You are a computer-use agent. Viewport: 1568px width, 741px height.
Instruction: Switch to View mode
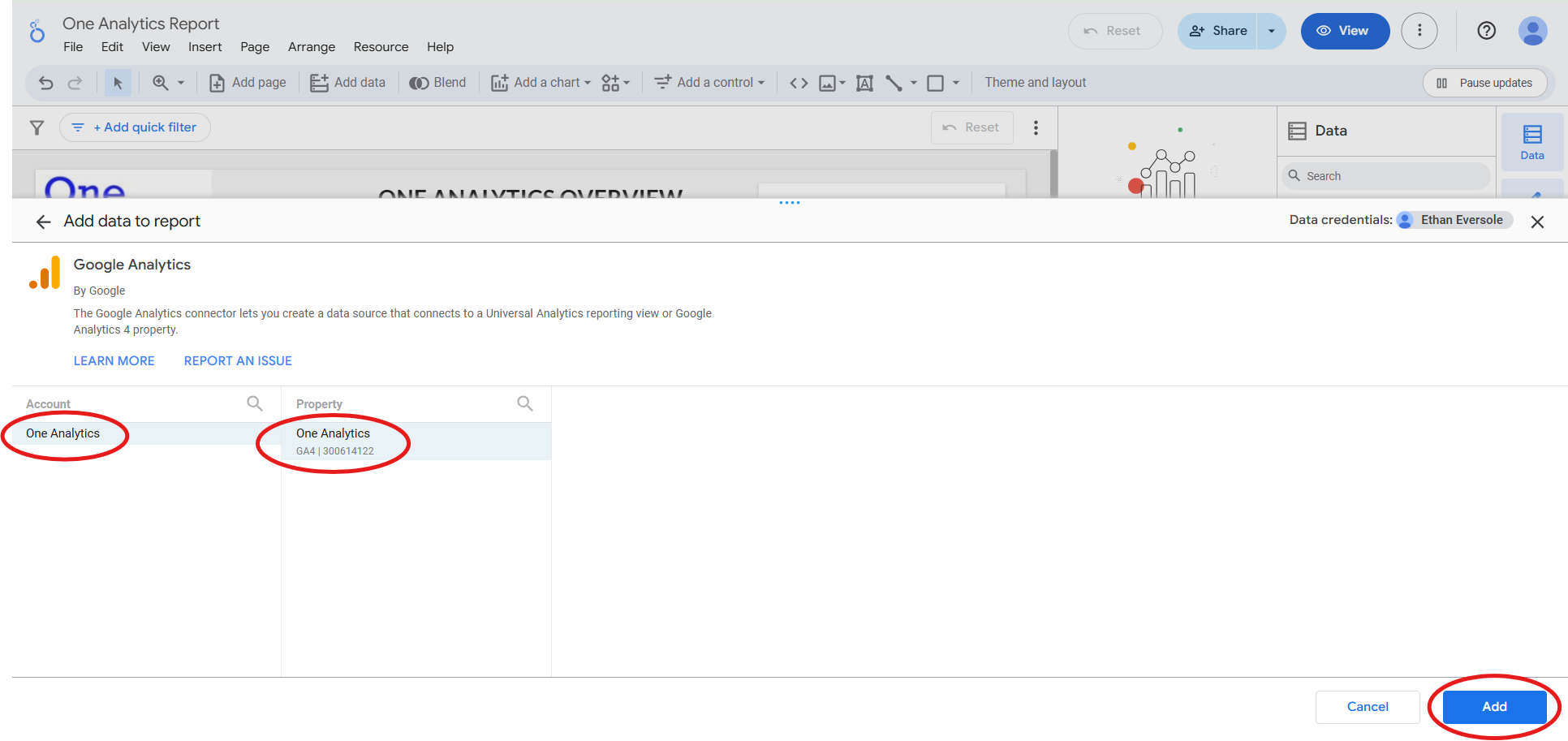point(1345,31)
